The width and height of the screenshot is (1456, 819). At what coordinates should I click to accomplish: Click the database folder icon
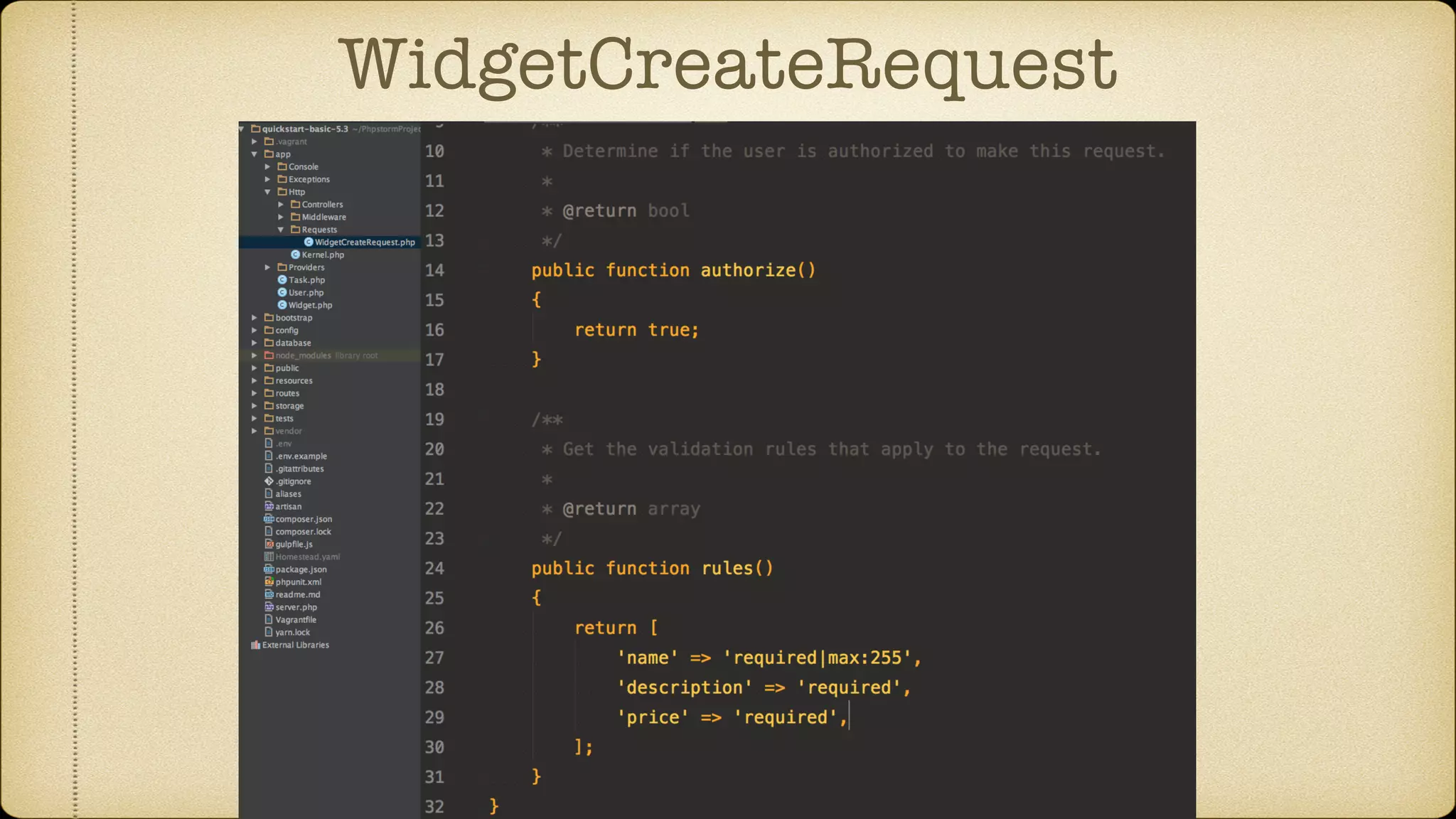tap(269, 343)
